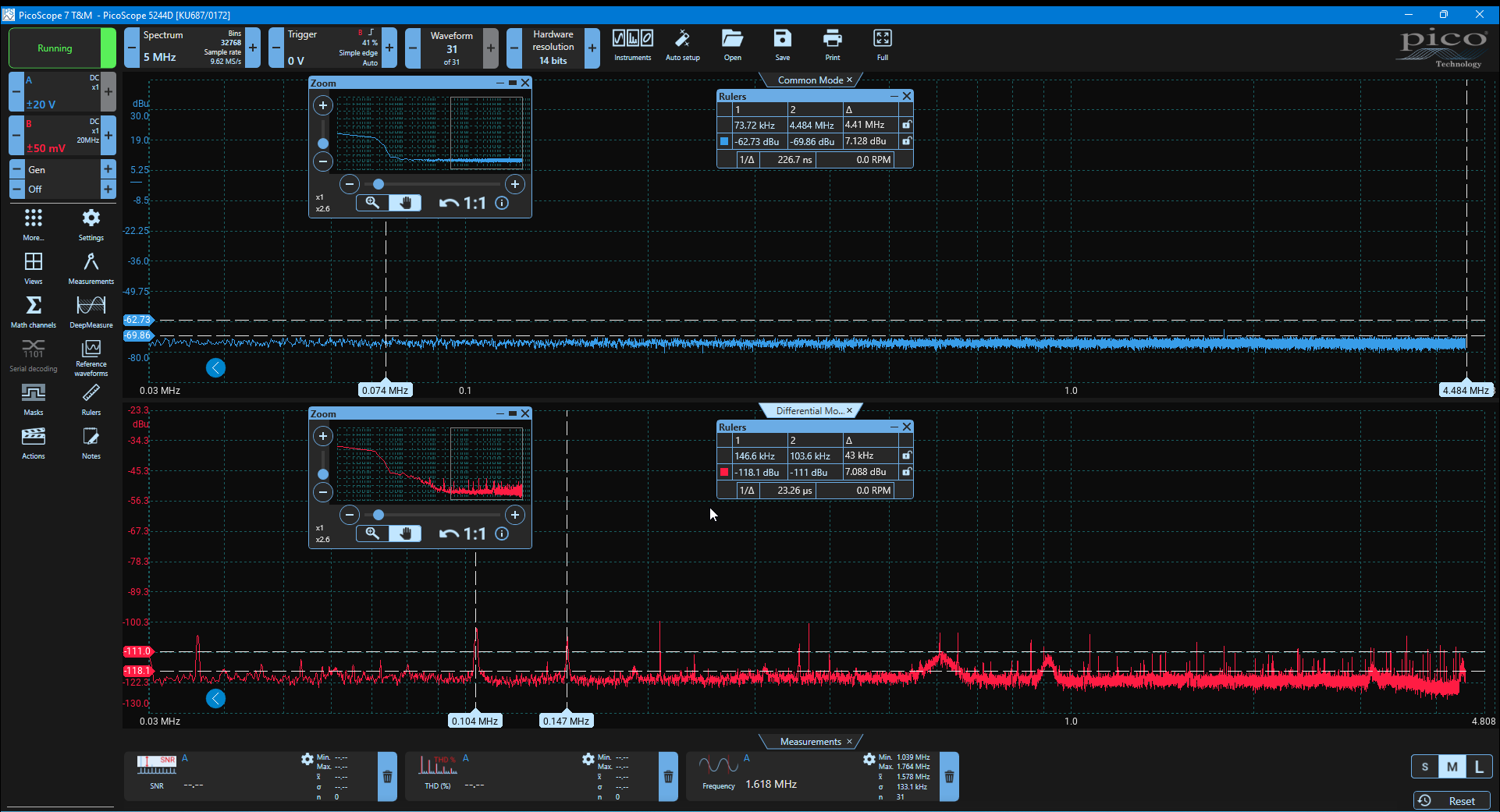Toggle lock on 7.088 dBu ruler delta
Screen dimensions: 1500x812
[906, 472]
